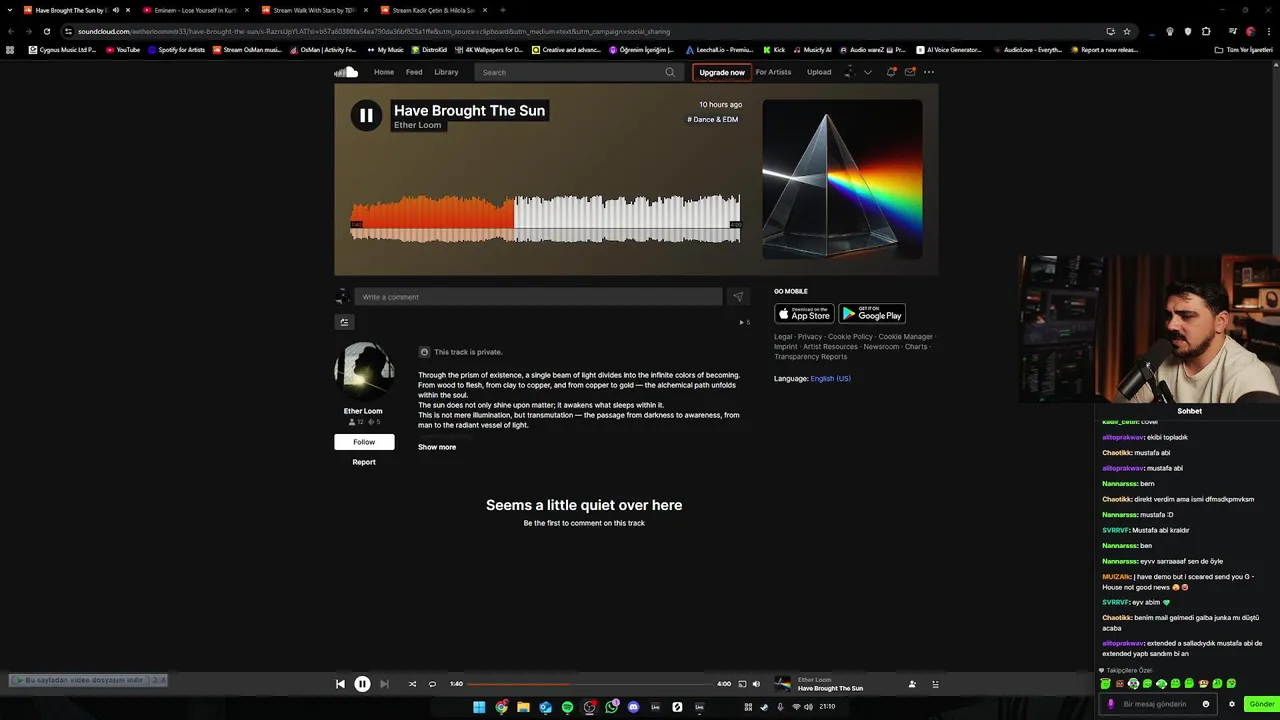This screenshot has height=720, width=1280.
Task: Open the Dance & EDM tag
Action: tap(713, 120)
